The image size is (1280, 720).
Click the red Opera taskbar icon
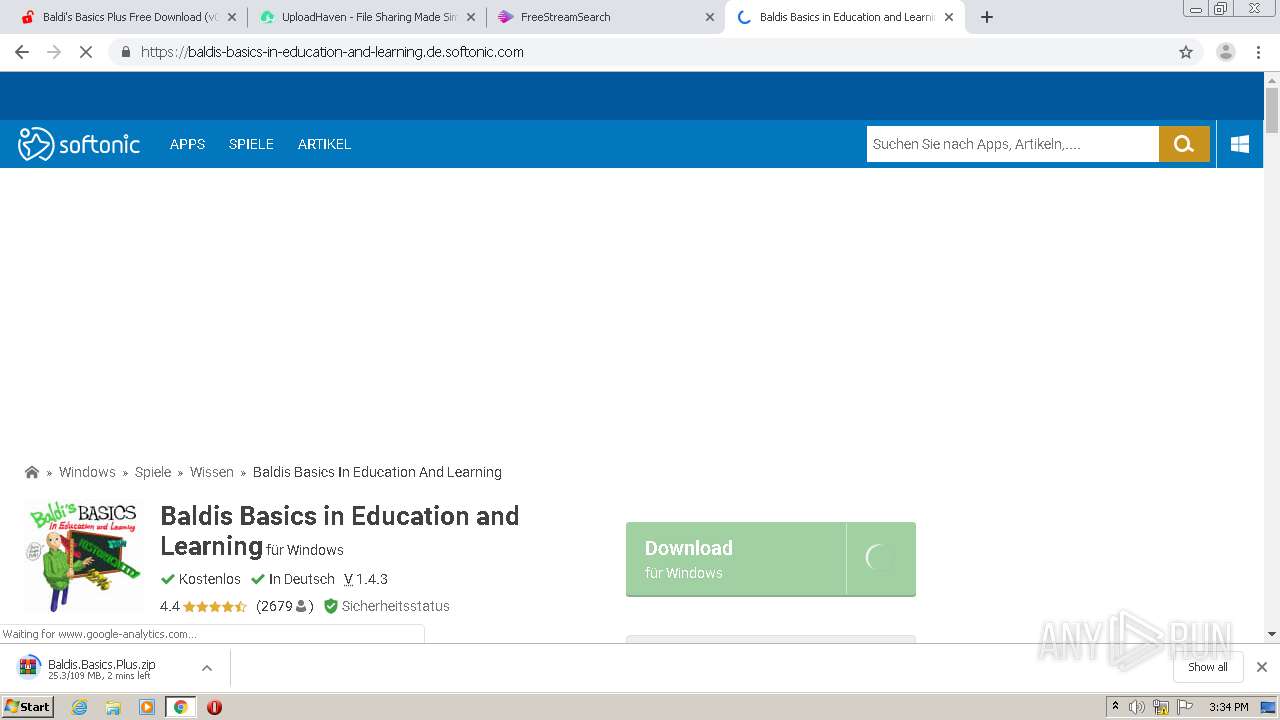pos(214,707)
